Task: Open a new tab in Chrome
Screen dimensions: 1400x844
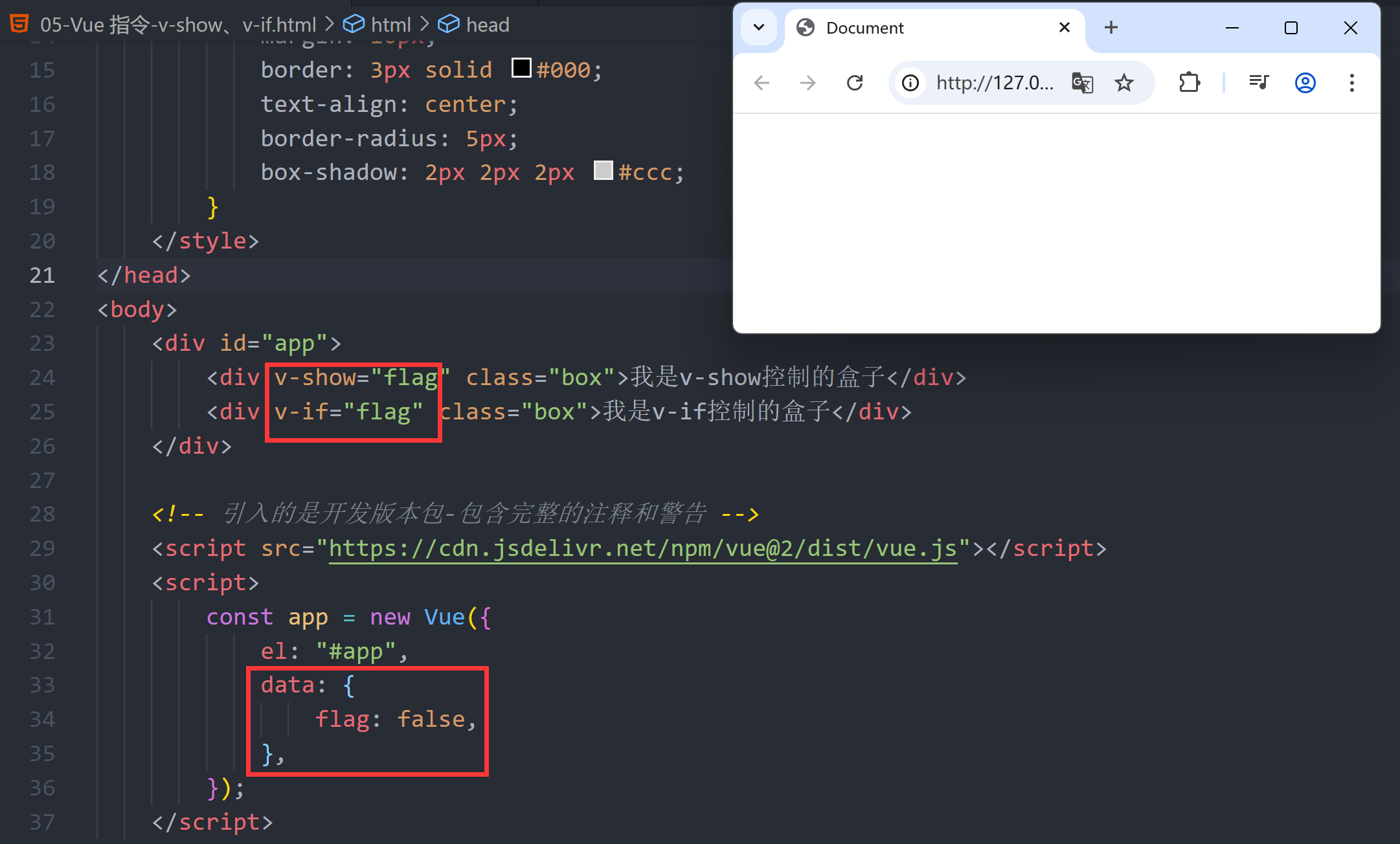Action: (x=1111, y=27)
